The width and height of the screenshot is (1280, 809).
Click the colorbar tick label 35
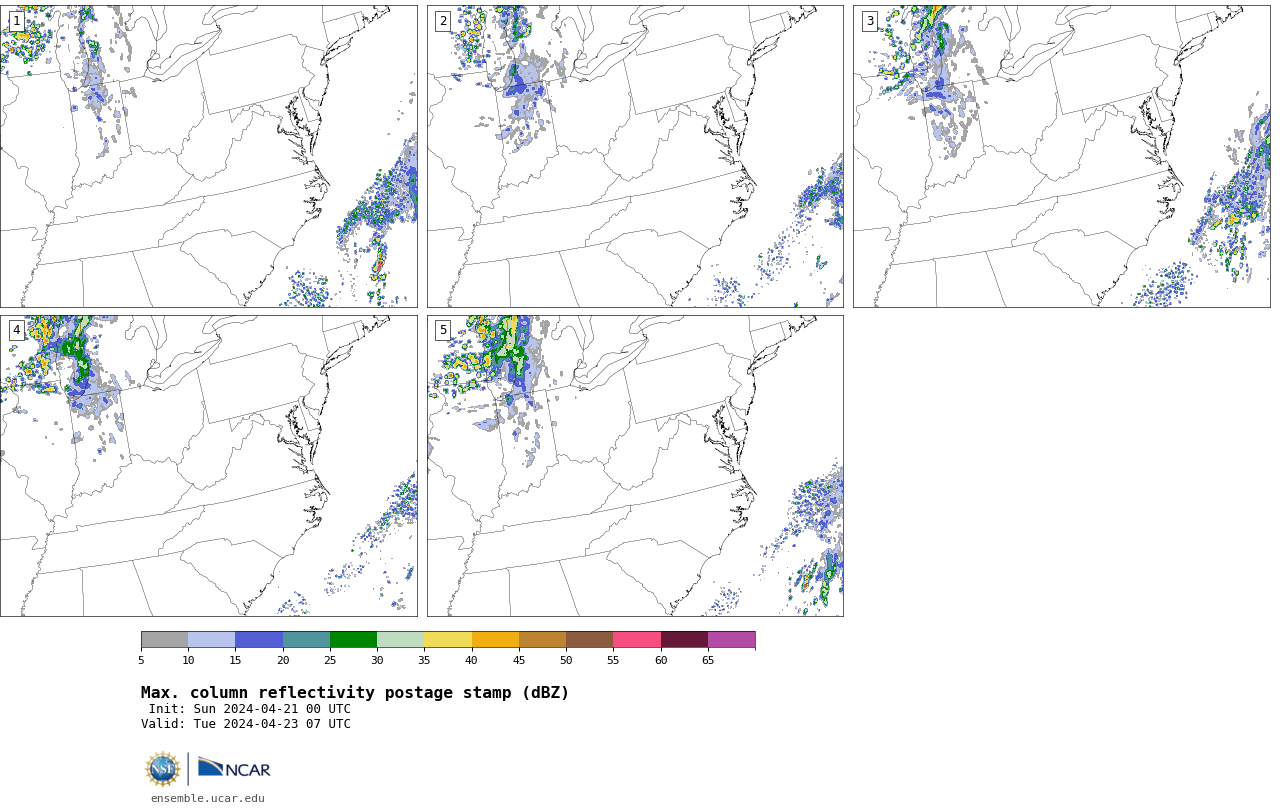click(x=424, y=660)
